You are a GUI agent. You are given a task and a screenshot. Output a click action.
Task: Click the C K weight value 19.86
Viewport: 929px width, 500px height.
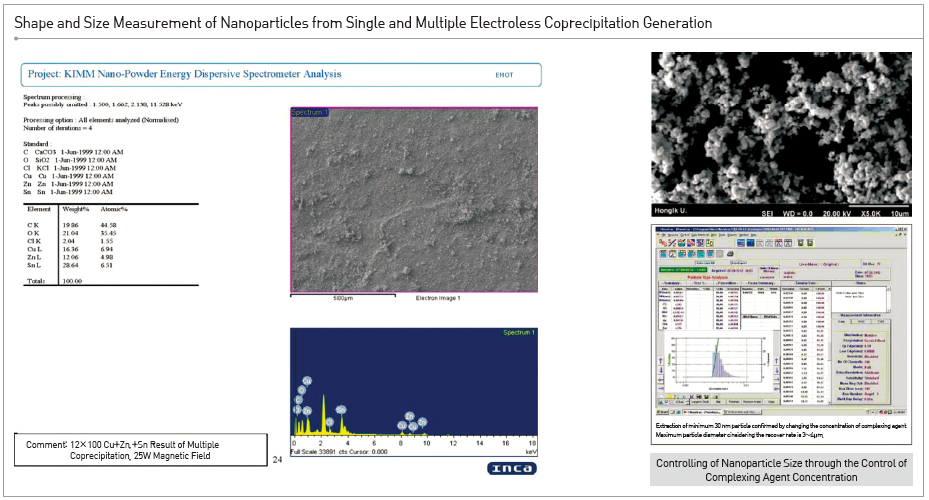pyautogui.click(x=71, y=225)
